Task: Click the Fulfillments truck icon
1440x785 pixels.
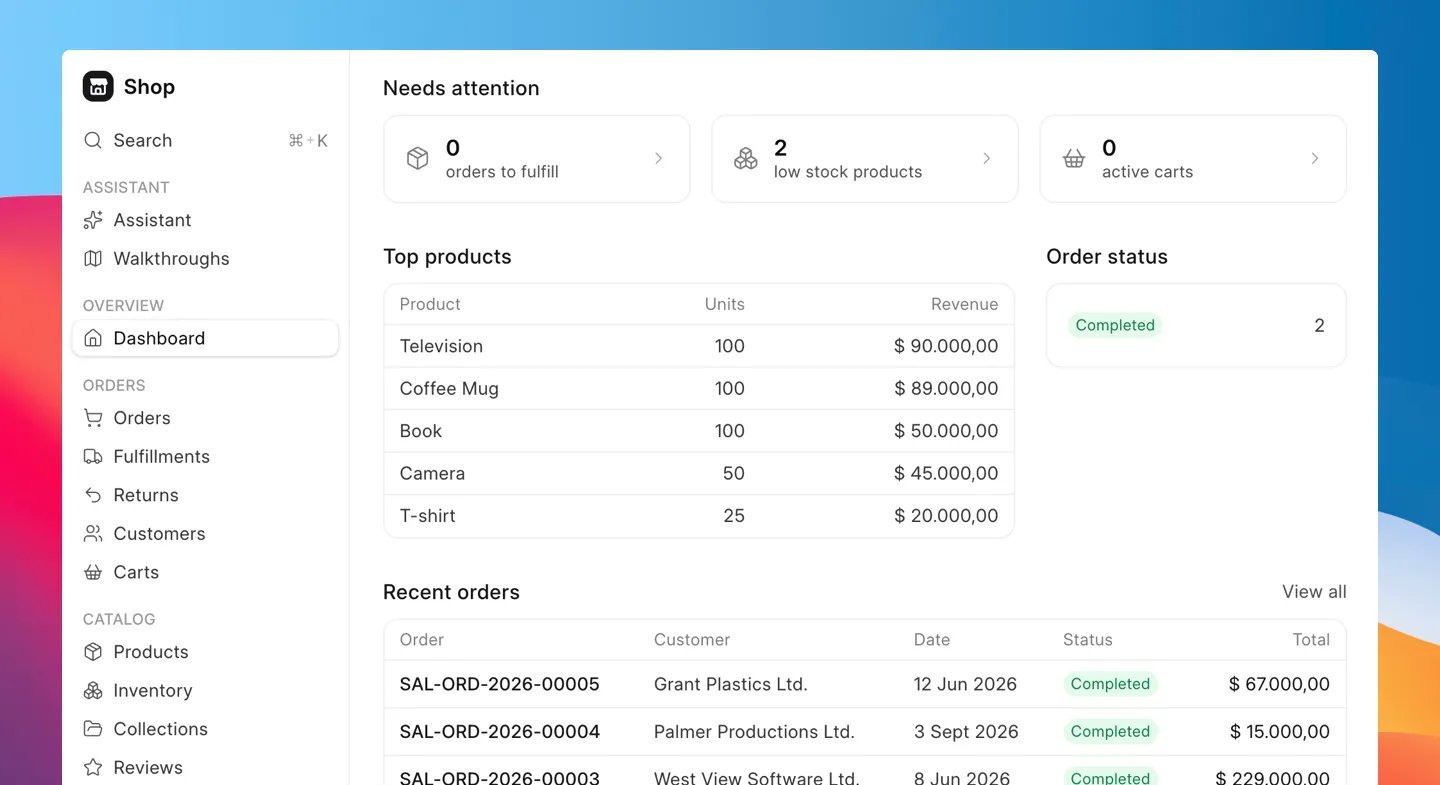Action: pyautogui.click(x=93, y=456)
